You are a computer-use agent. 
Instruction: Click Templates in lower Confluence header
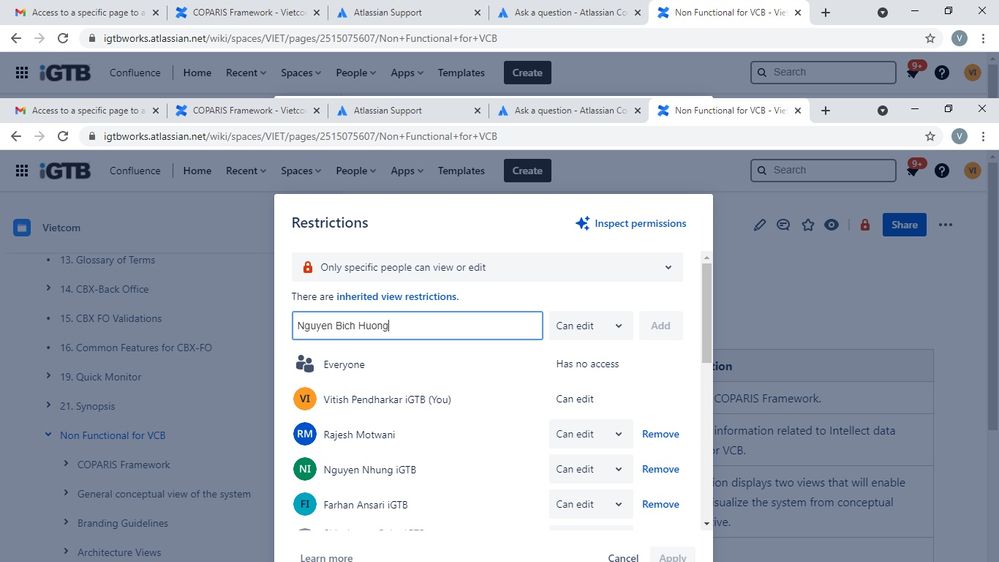[461, 171]
